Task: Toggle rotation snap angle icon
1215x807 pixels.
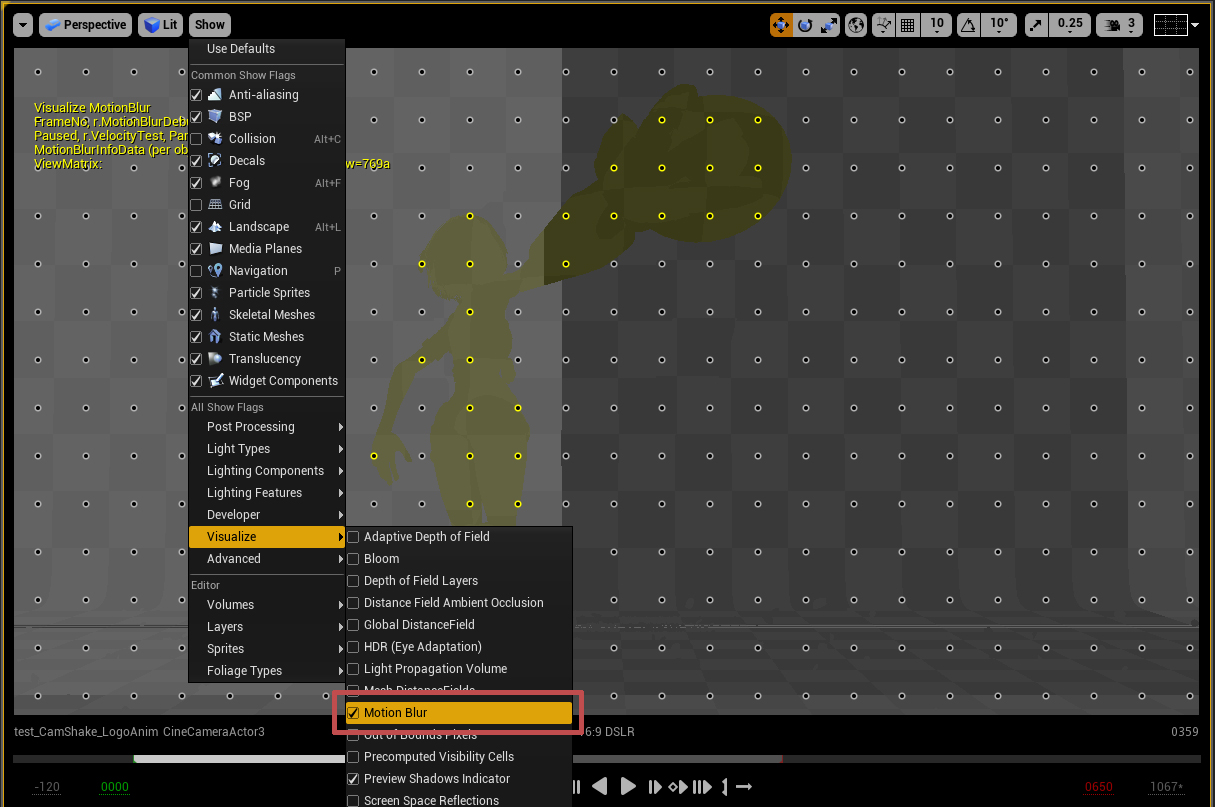Action: coord(969,25)
